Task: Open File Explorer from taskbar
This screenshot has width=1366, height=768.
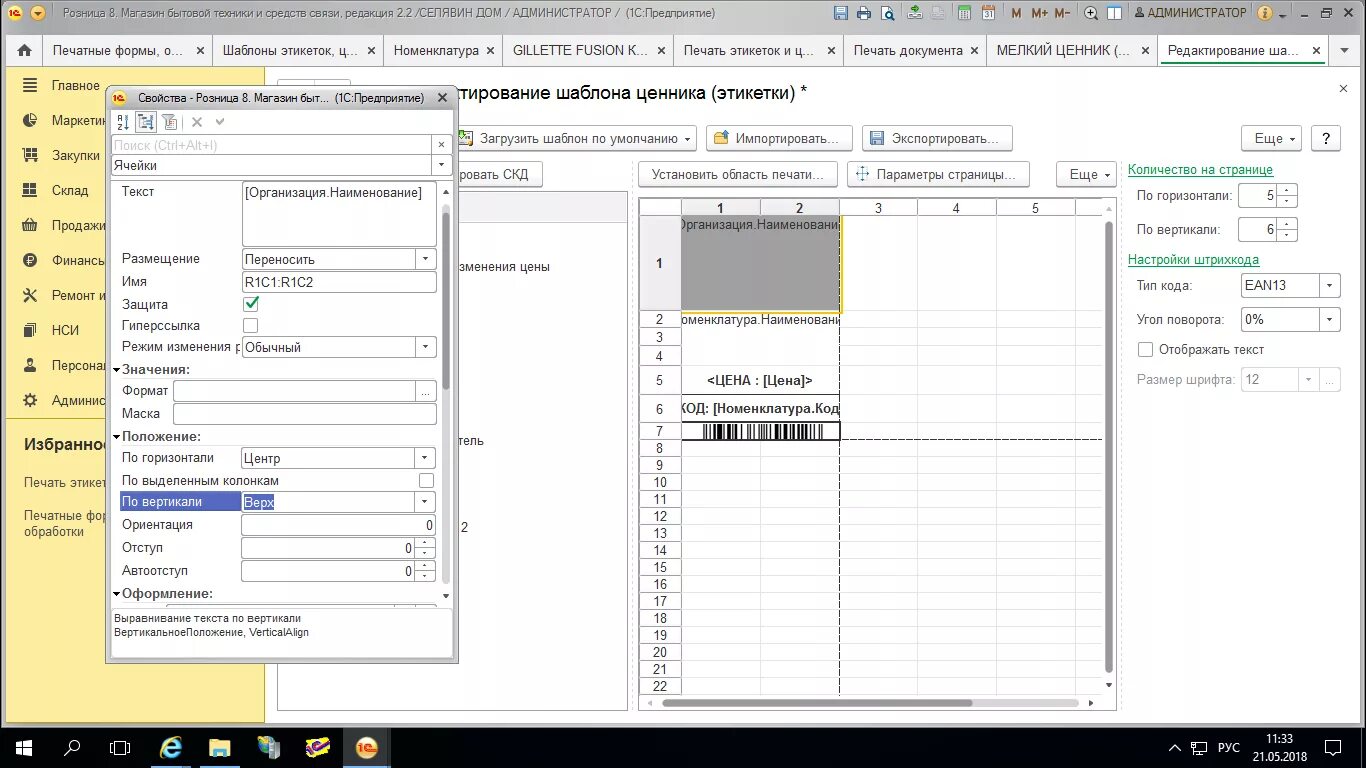Action: tap(219, 748)
